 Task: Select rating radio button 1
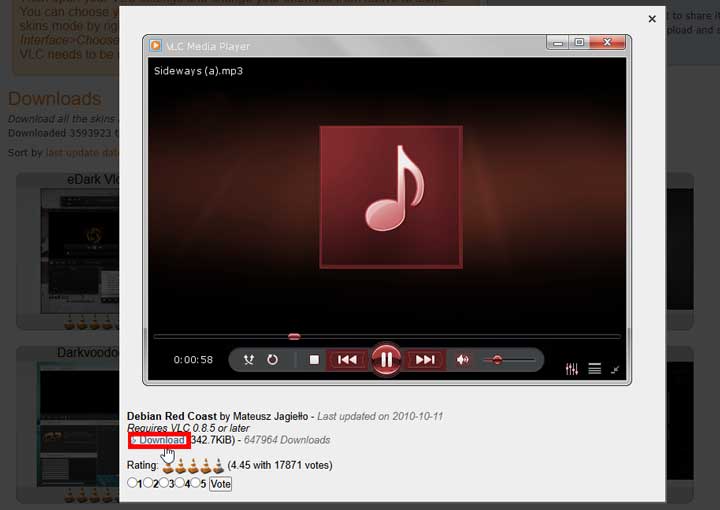[132, 482]
